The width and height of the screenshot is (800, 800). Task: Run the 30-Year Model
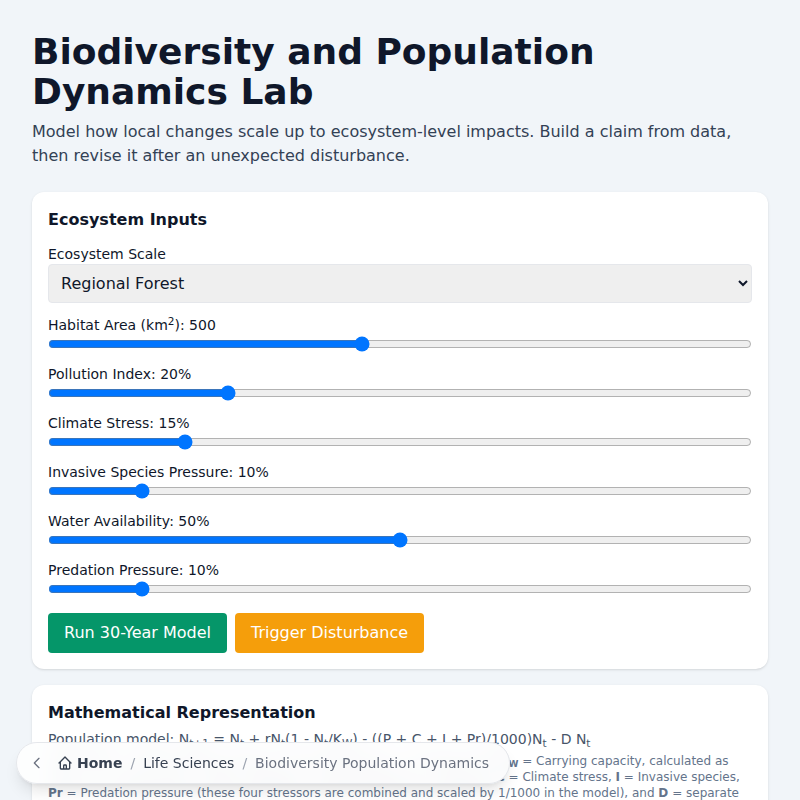137,632
